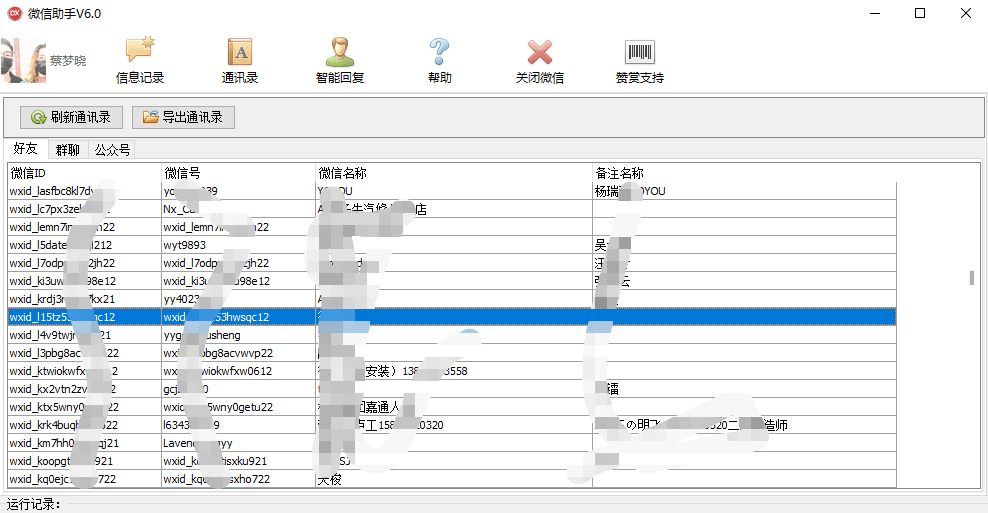
Task: Click the vertical scrollbar thumb
Action: pos(971,278)
